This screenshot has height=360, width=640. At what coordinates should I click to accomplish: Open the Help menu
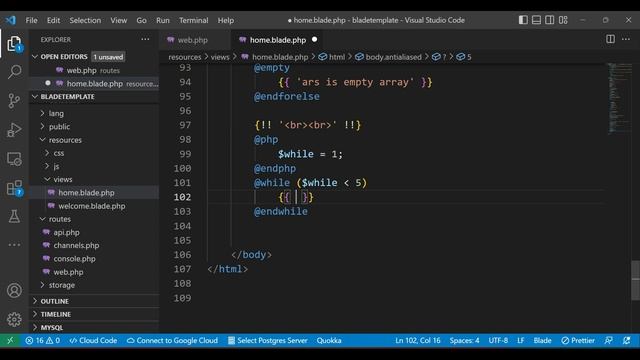pos(225,20)
